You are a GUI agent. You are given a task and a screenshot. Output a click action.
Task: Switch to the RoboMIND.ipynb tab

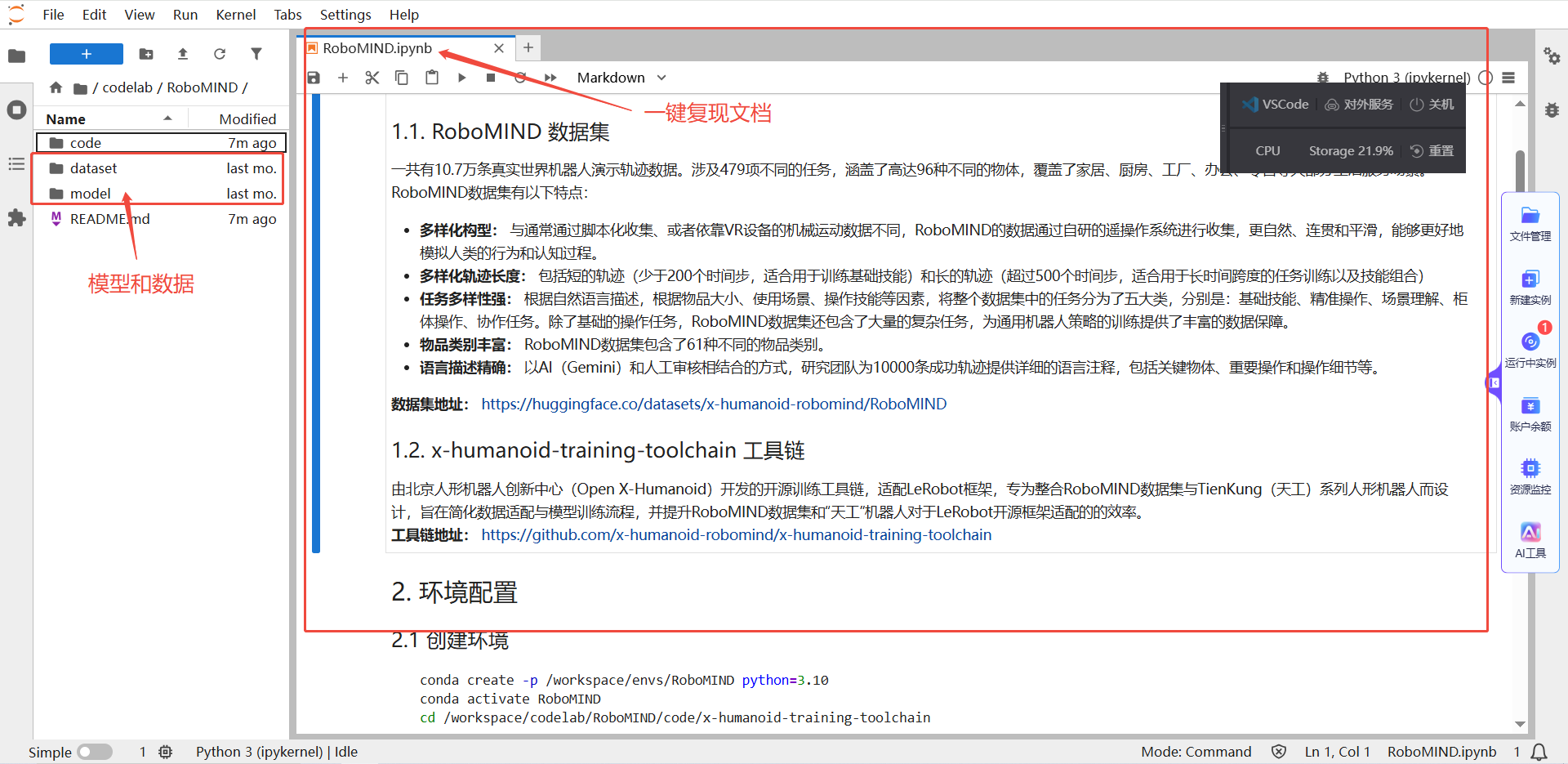coord(378,47)
